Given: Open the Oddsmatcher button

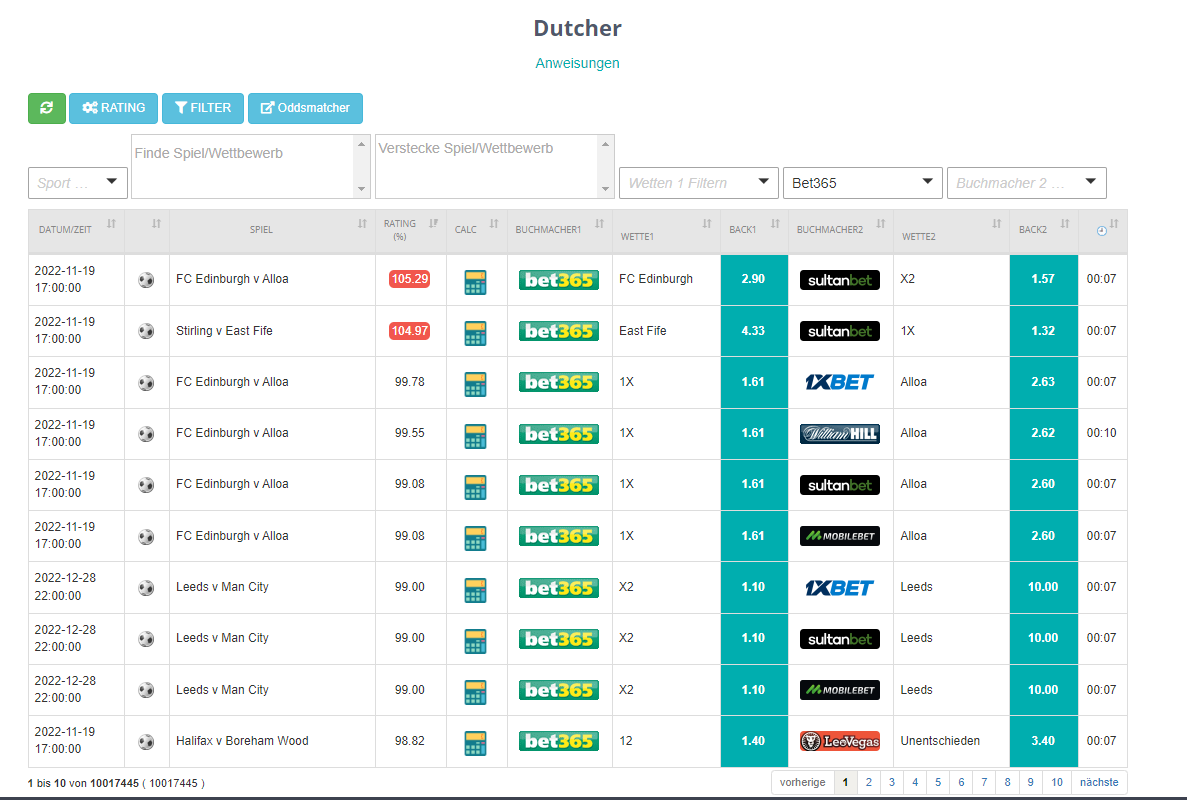Looking at the screenshot, I should point(305,108).
